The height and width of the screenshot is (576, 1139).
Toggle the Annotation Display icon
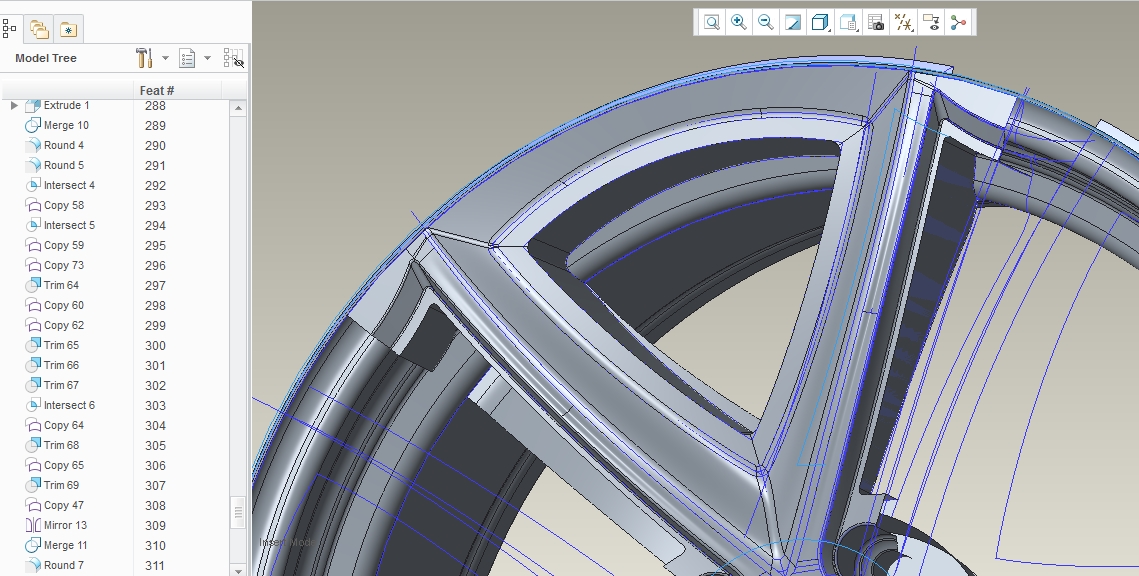tap(931, 23)
